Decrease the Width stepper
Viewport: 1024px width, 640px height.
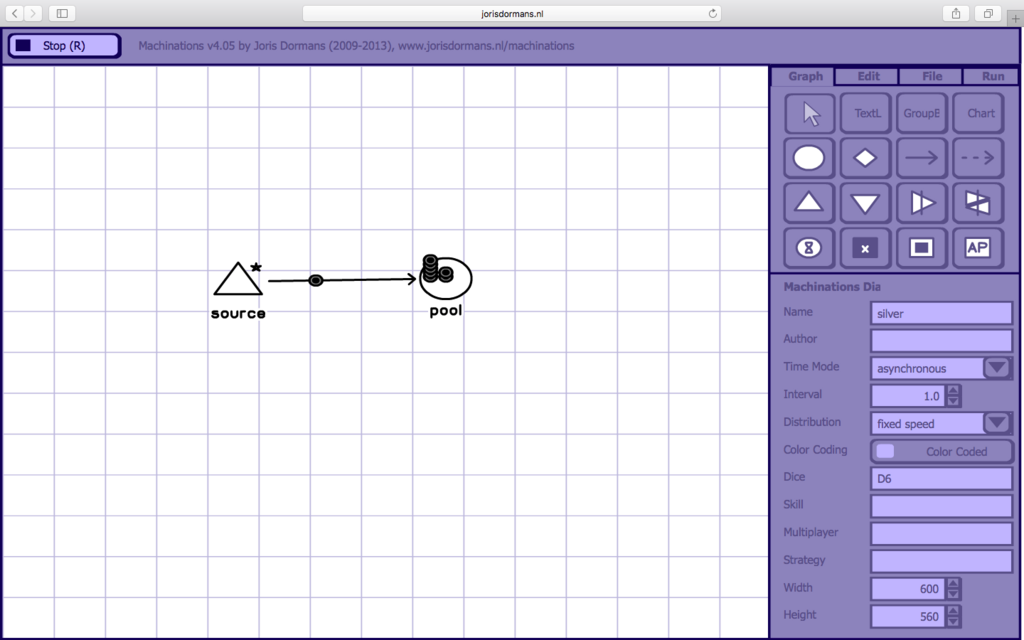[953, 594]
